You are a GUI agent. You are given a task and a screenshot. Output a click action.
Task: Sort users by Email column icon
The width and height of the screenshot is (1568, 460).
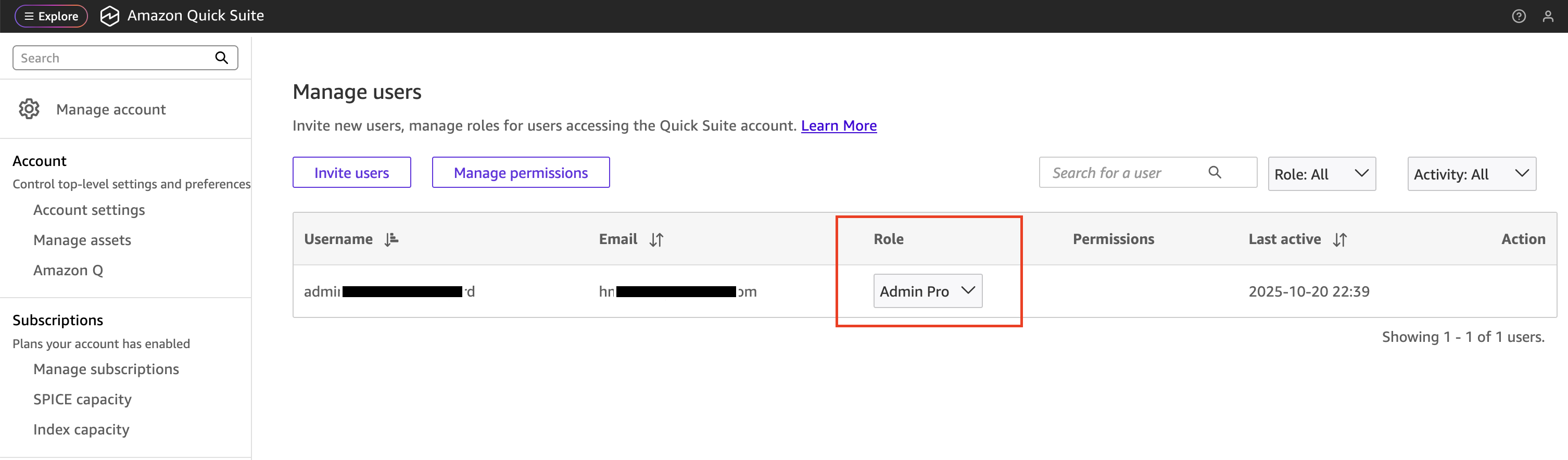(x=655, y=240)
